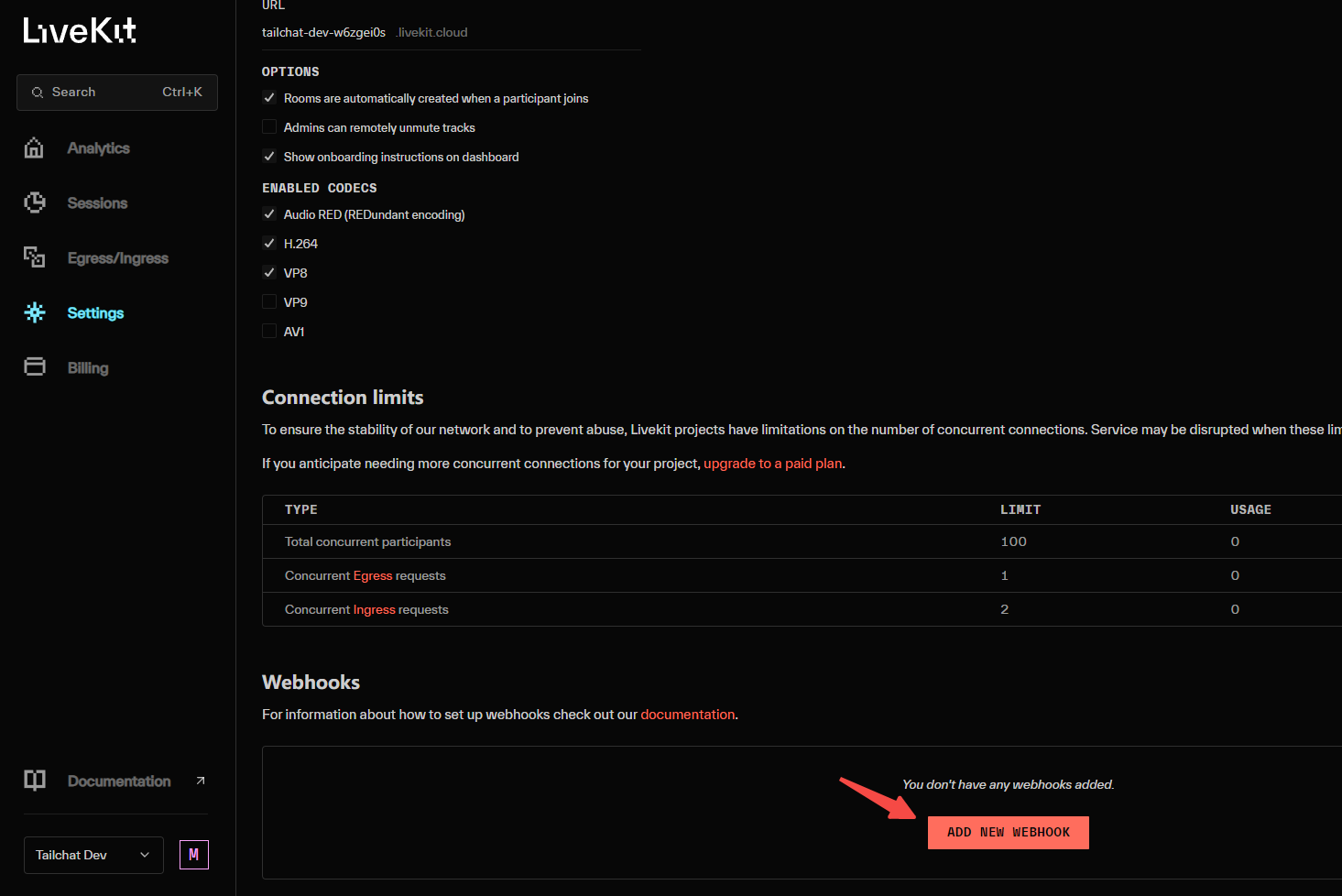This screenshot has height=896, width=1342.
Task: Uncheck the H.264 codec checkbox
Action: point(269,244)
